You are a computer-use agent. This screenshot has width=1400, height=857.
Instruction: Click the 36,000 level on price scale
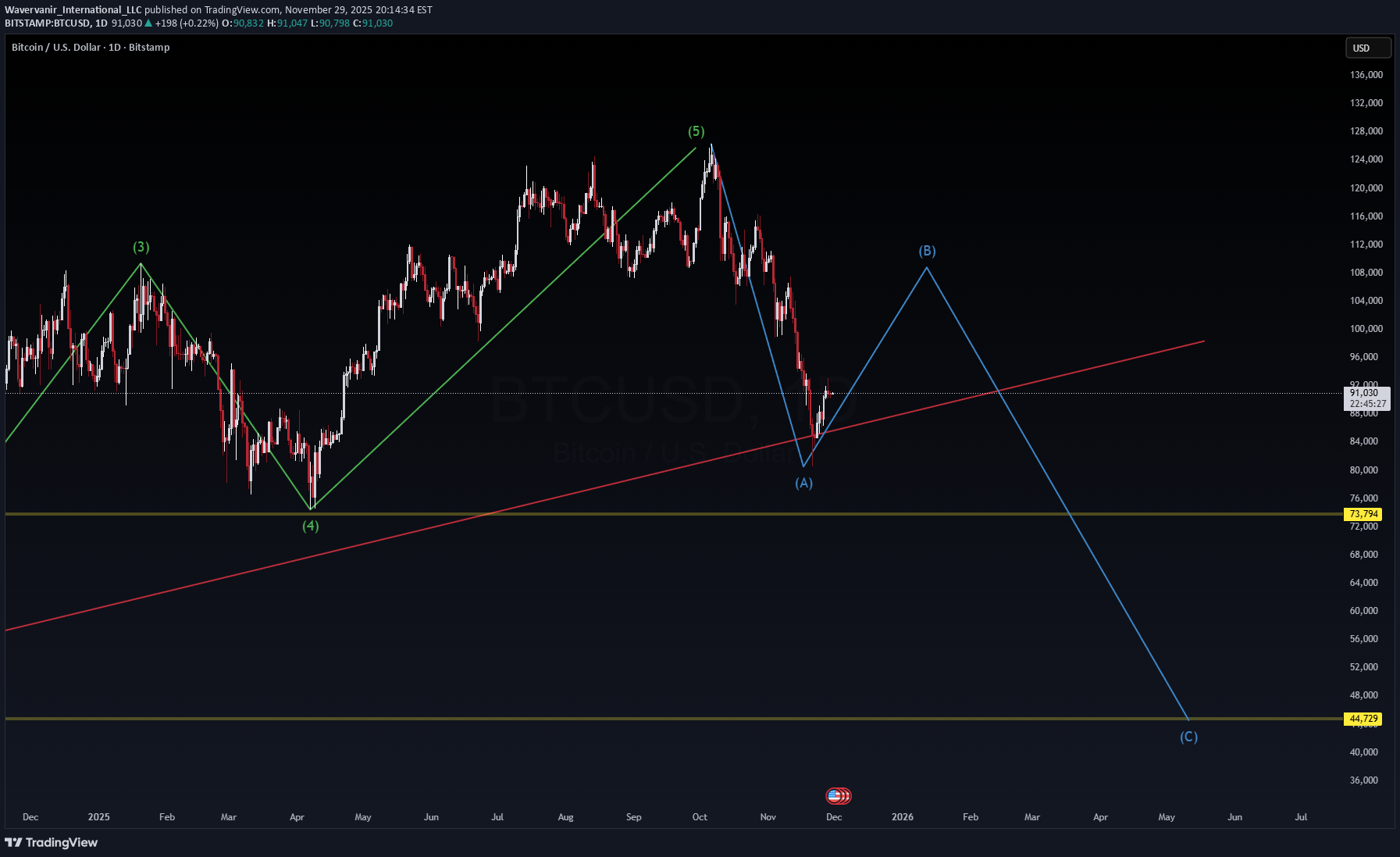(x=1363, y=780)
